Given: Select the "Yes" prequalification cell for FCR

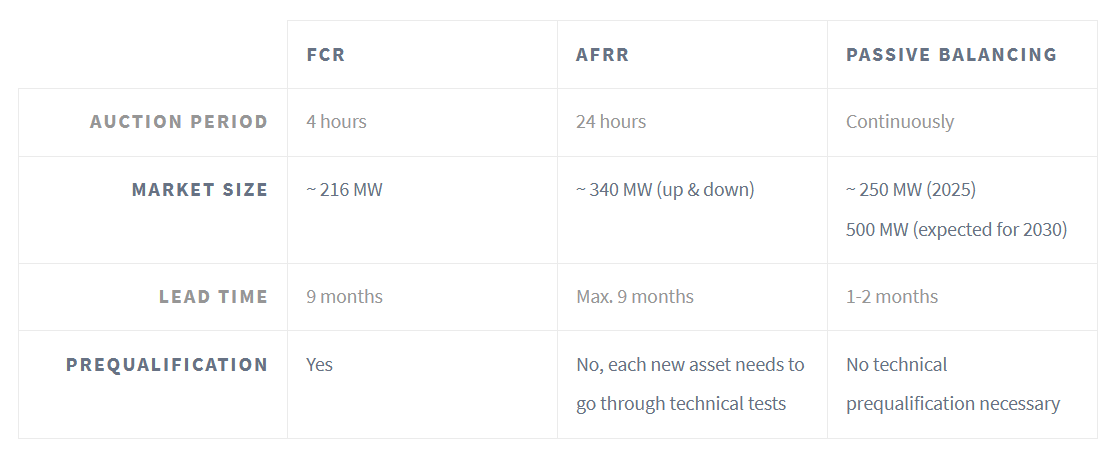Looking at the screenshot, I should (x=320, y=365).
